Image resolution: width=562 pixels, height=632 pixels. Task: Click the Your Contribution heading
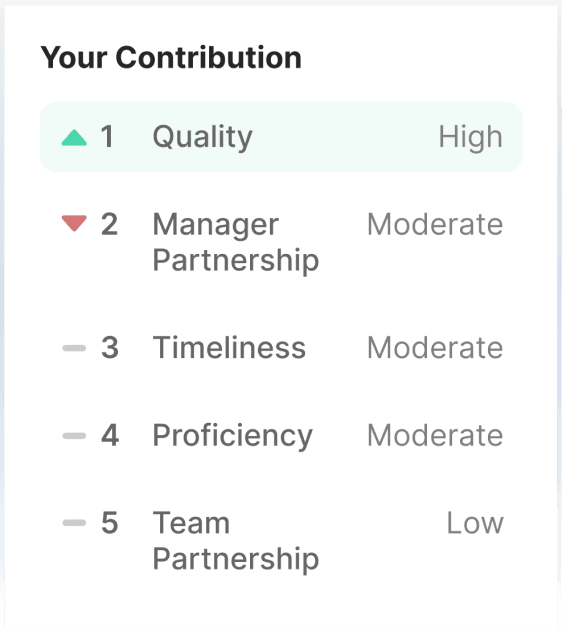pos(171,58)
